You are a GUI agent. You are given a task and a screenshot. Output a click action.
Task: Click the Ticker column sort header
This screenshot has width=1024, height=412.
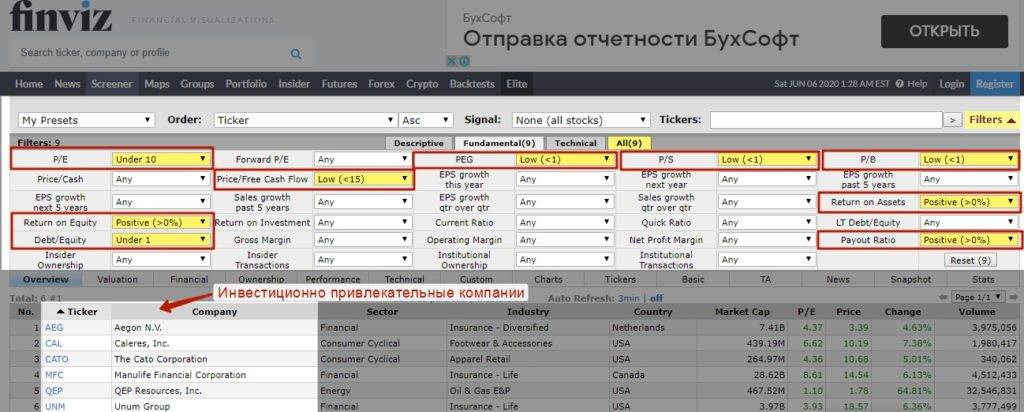click(x=77, y=311)
